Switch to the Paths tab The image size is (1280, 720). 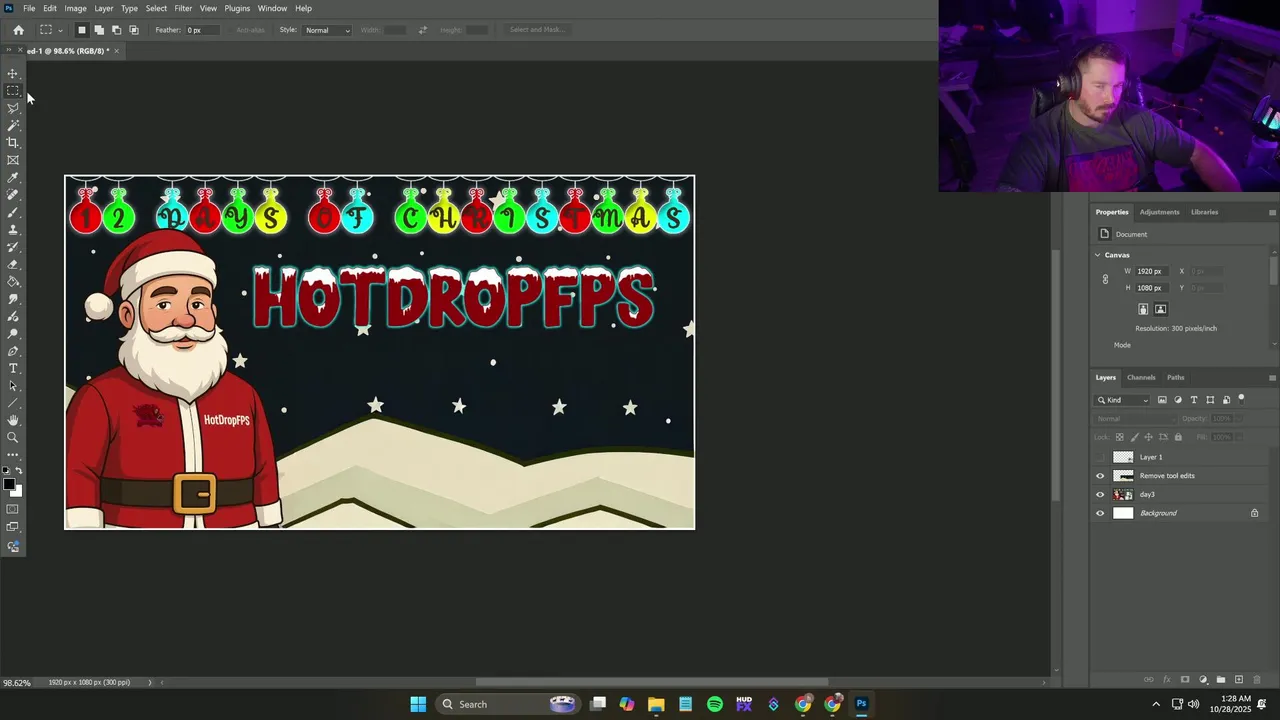(x=1176, y=378)
